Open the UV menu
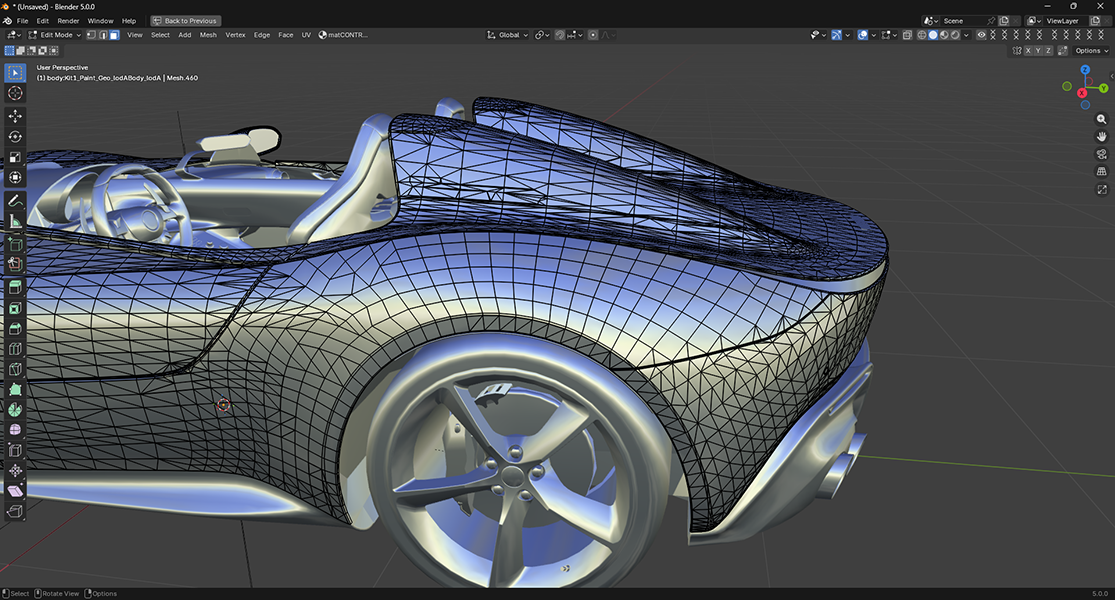Screen dimensions: 1115x600 (x=306, y=35)
